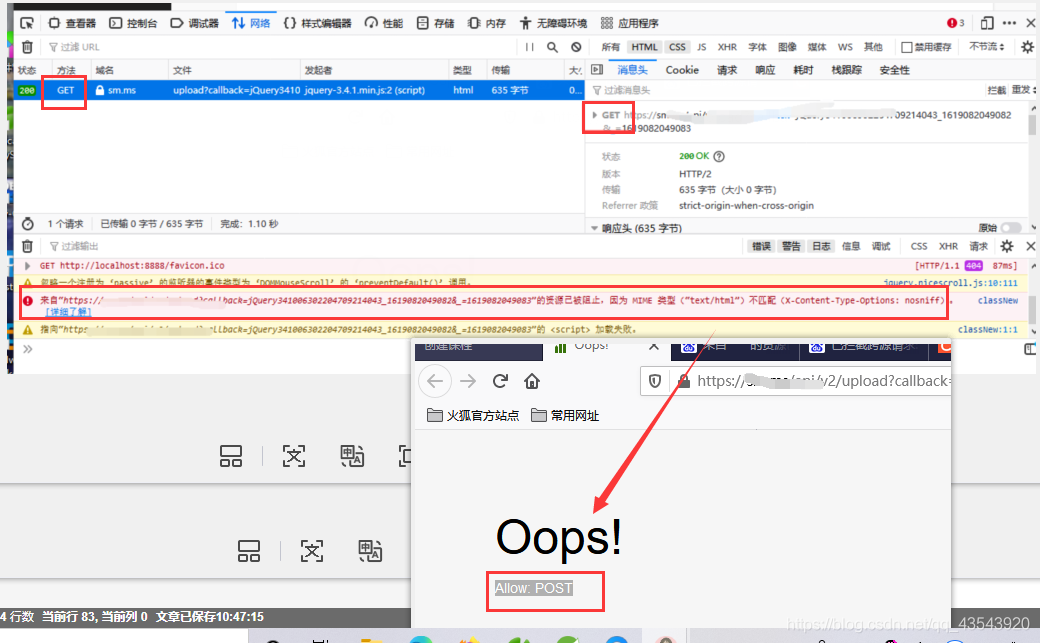
Task: Filter network requests by HTML
Action: 644,47
